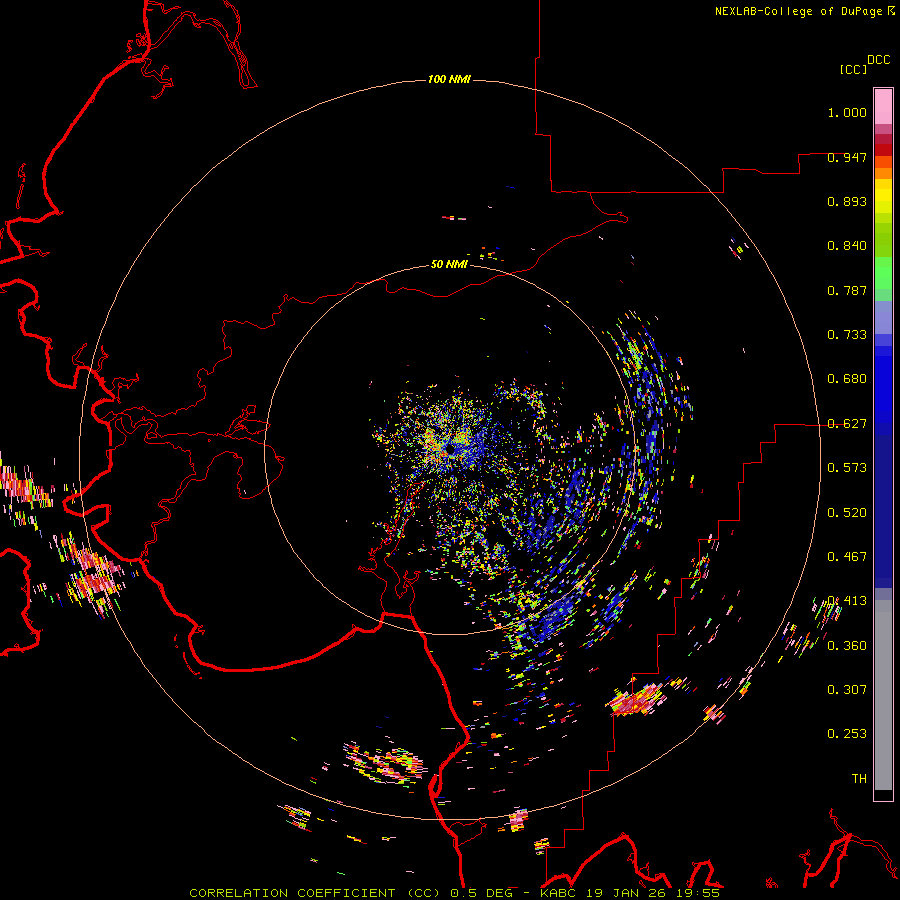This screenshot has height=900, width=900.
Task: Pick the bright green color bar band
Action: coord(883,273)
